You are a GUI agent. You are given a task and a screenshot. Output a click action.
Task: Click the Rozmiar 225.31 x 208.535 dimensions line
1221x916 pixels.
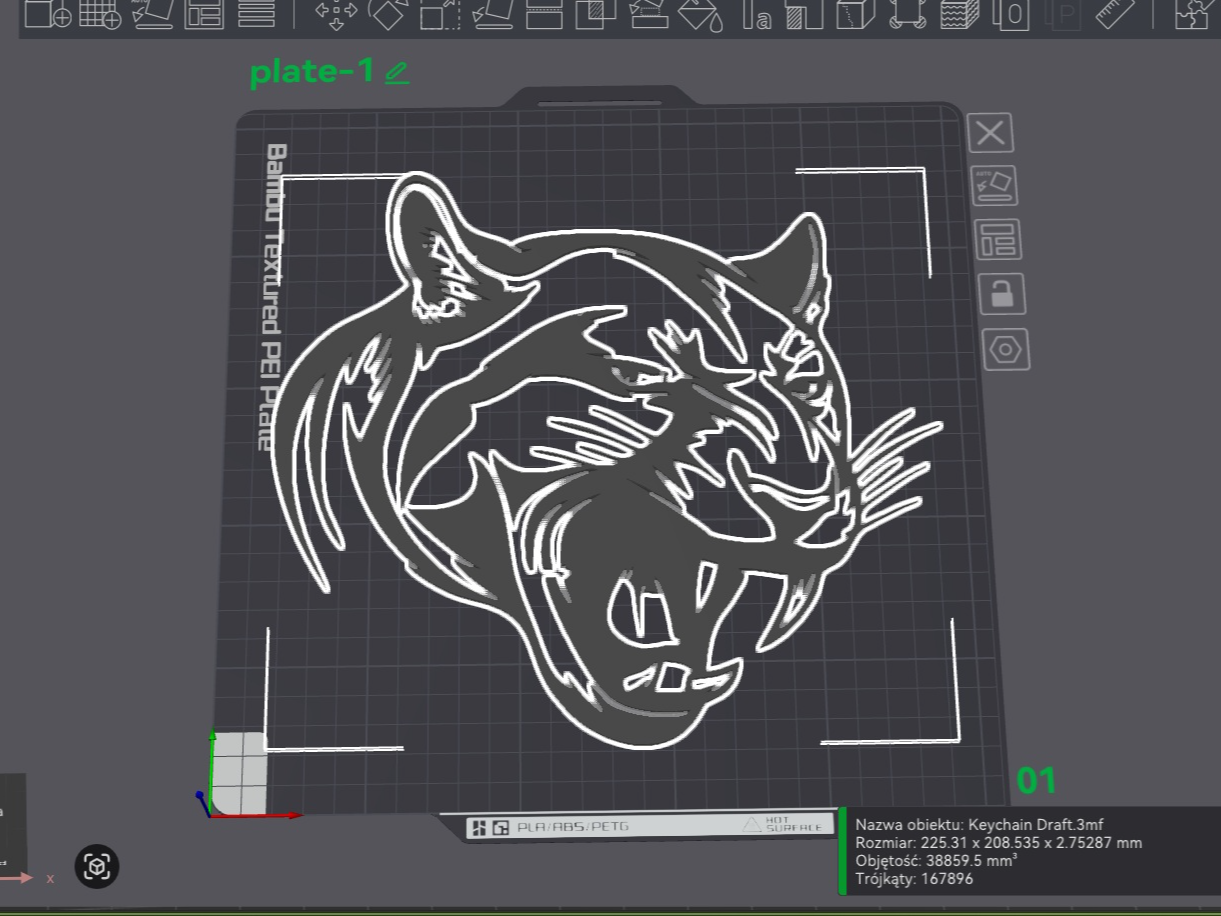pos(998,843)
